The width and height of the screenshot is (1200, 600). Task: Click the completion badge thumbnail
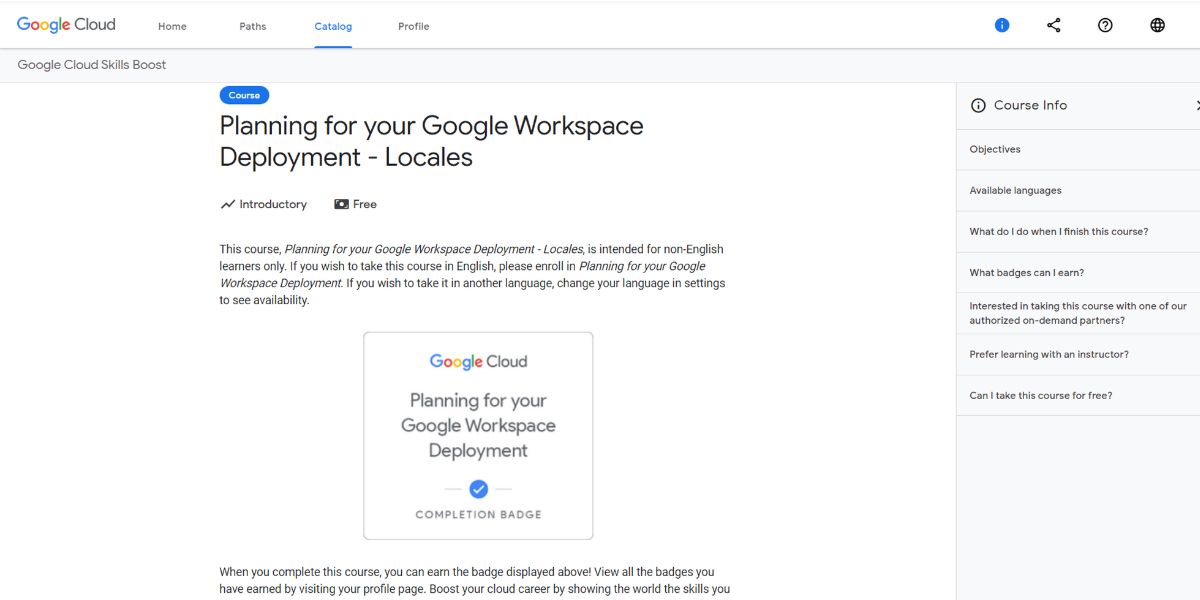pyautogui.click(x=478, y=435)
